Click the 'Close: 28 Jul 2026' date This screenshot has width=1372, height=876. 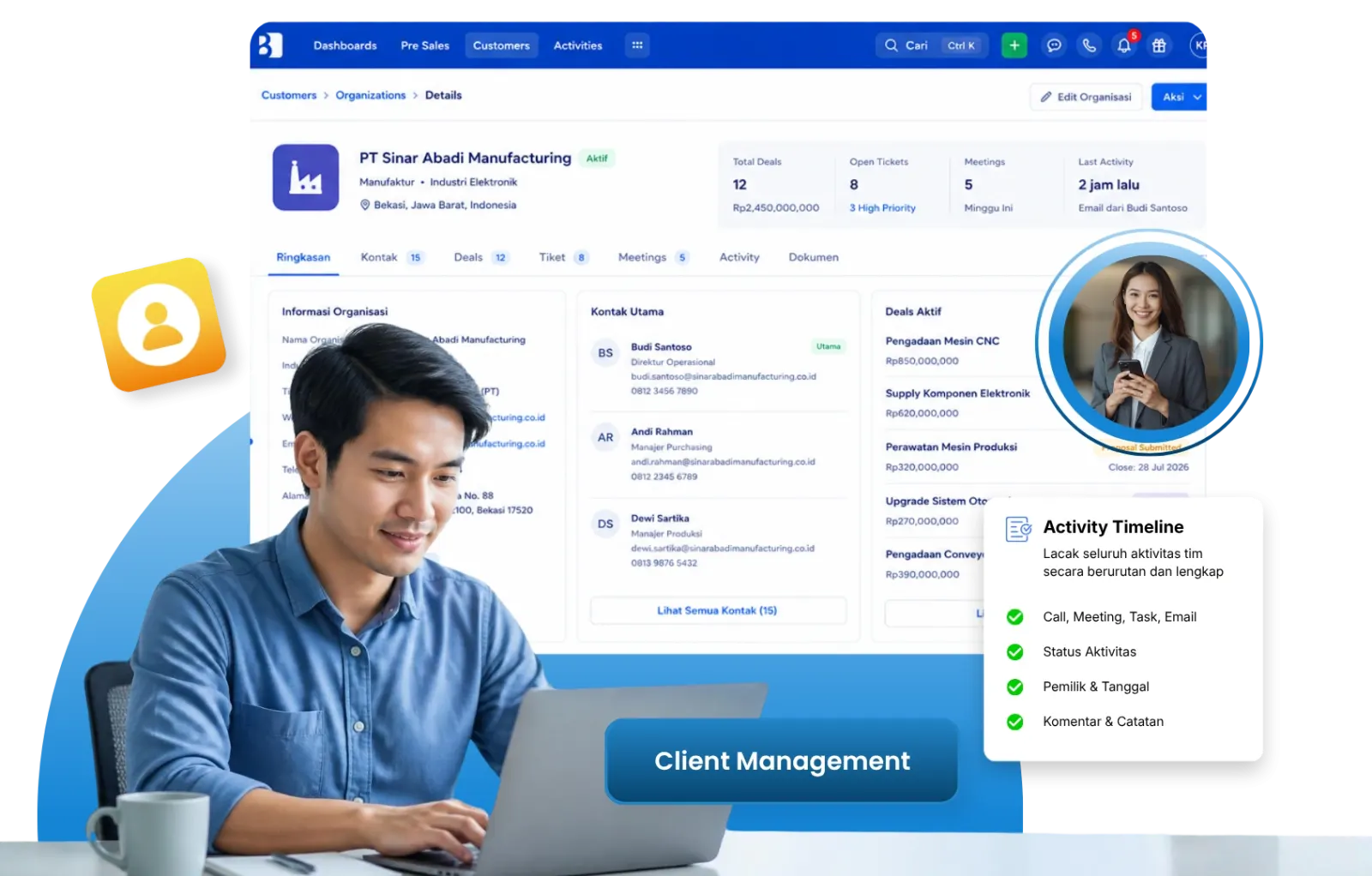pos(1148,467)
